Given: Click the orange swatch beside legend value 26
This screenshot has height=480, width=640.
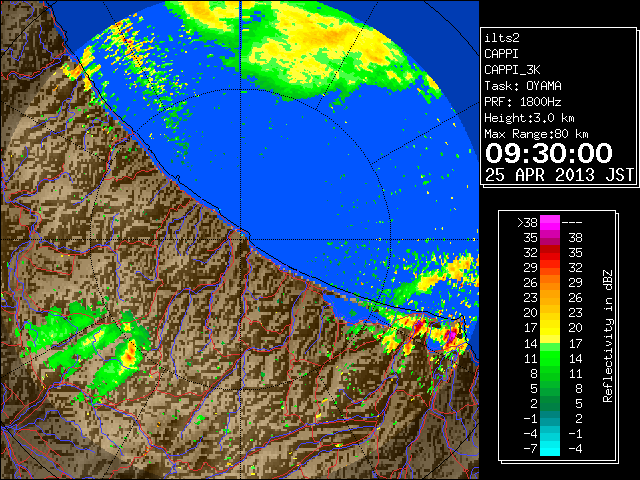Looking at the screenshot, I should point(550,283).
